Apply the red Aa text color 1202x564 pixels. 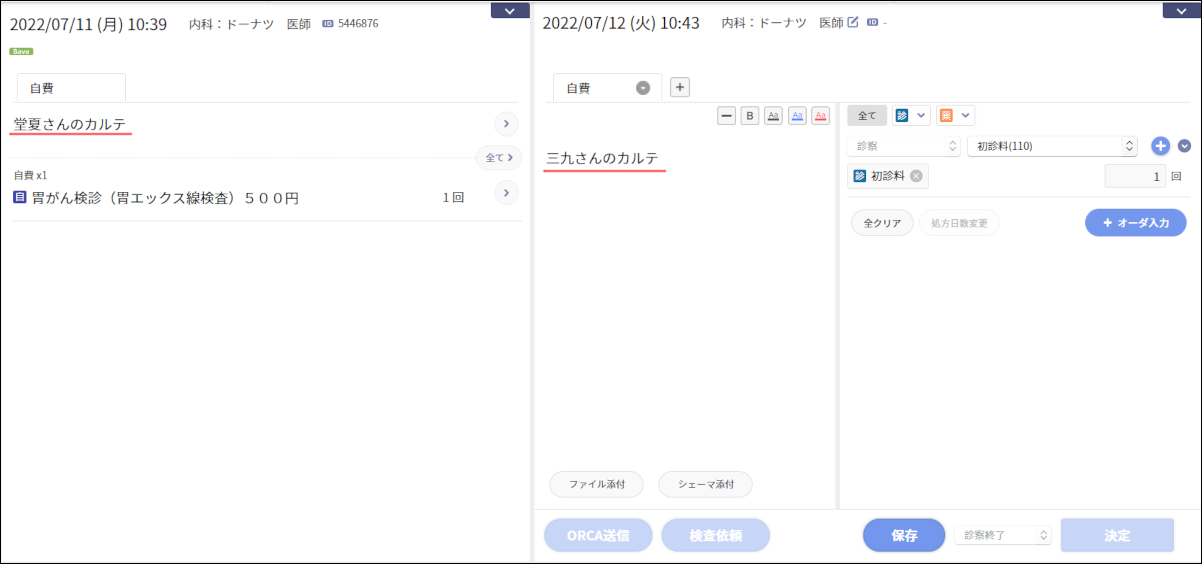click(820, 116)
